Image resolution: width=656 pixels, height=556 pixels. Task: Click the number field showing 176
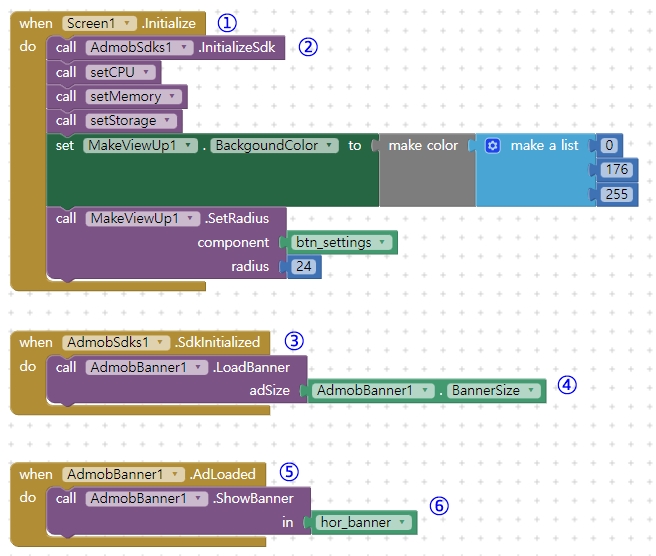pyautogui.click(x=617, y=169)
